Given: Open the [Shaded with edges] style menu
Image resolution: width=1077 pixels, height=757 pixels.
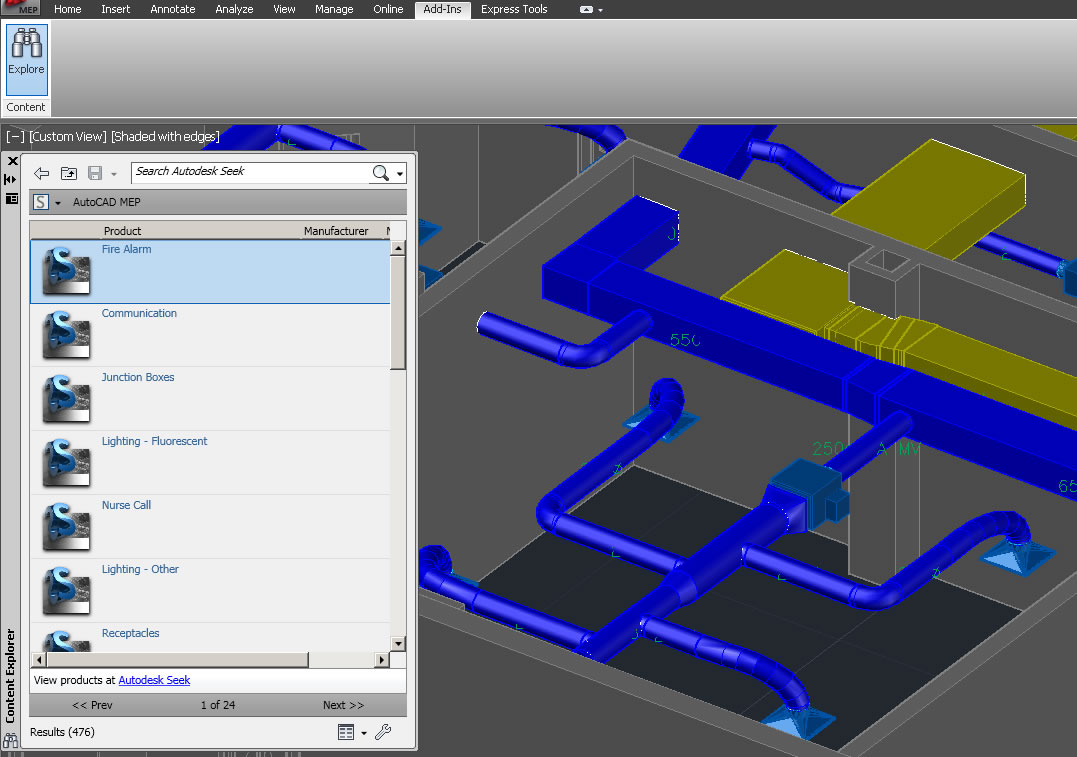Looking at the screenshot, I should pos(165,137).
